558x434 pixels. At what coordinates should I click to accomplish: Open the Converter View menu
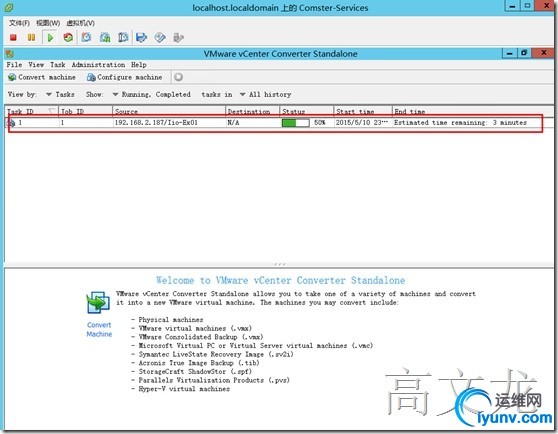click(x=36, y=64)
